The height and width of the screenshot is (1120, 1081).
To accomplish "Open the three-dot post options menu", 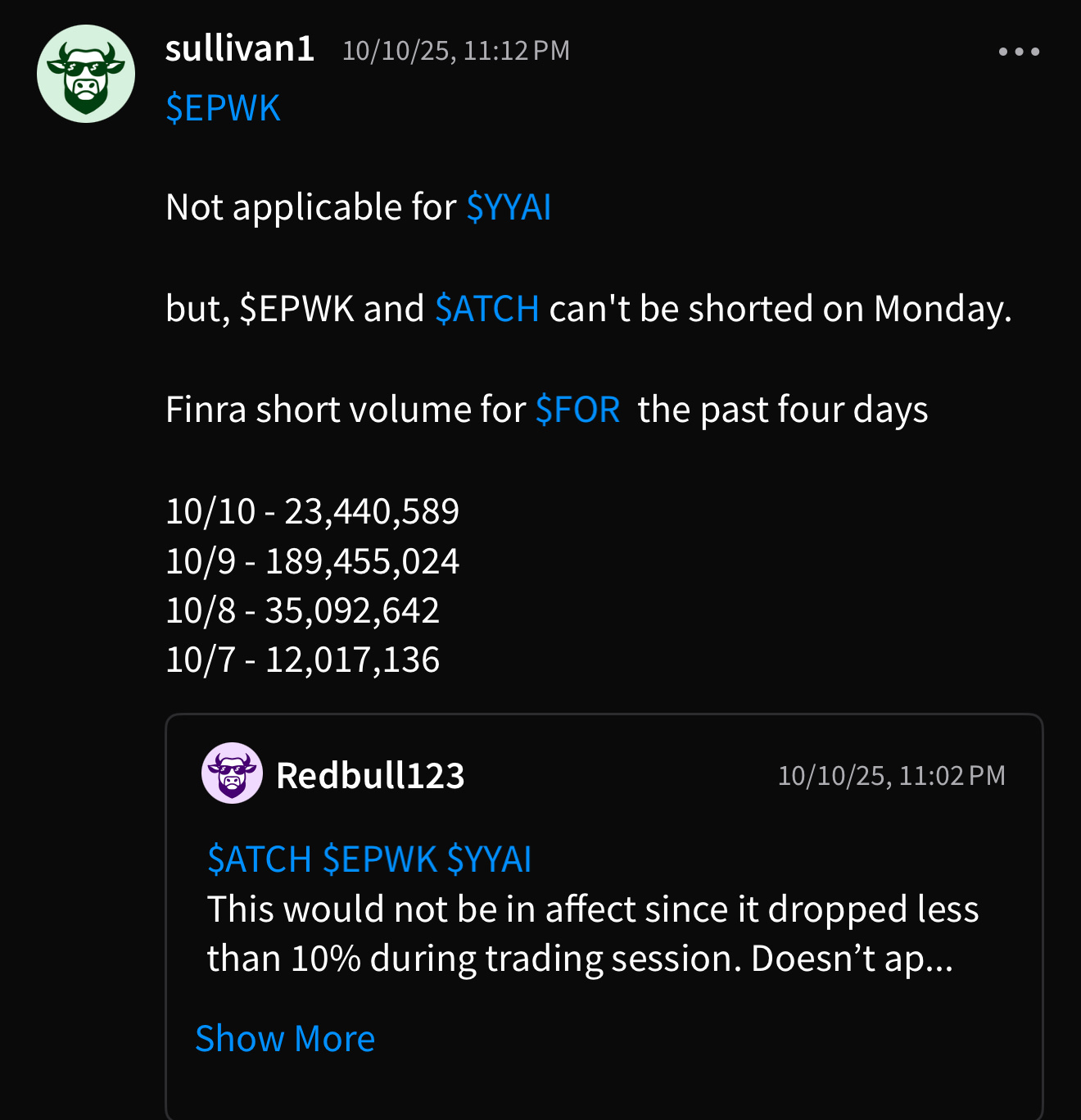I will point(1019,52).
